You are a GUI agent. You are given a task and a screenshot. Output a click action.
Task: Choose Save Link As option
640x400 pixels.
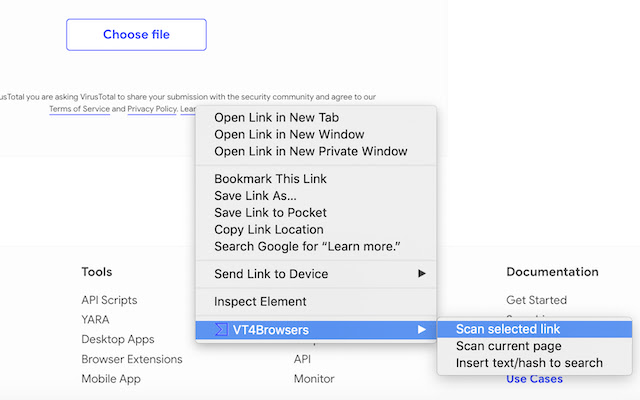coord(255,196)
